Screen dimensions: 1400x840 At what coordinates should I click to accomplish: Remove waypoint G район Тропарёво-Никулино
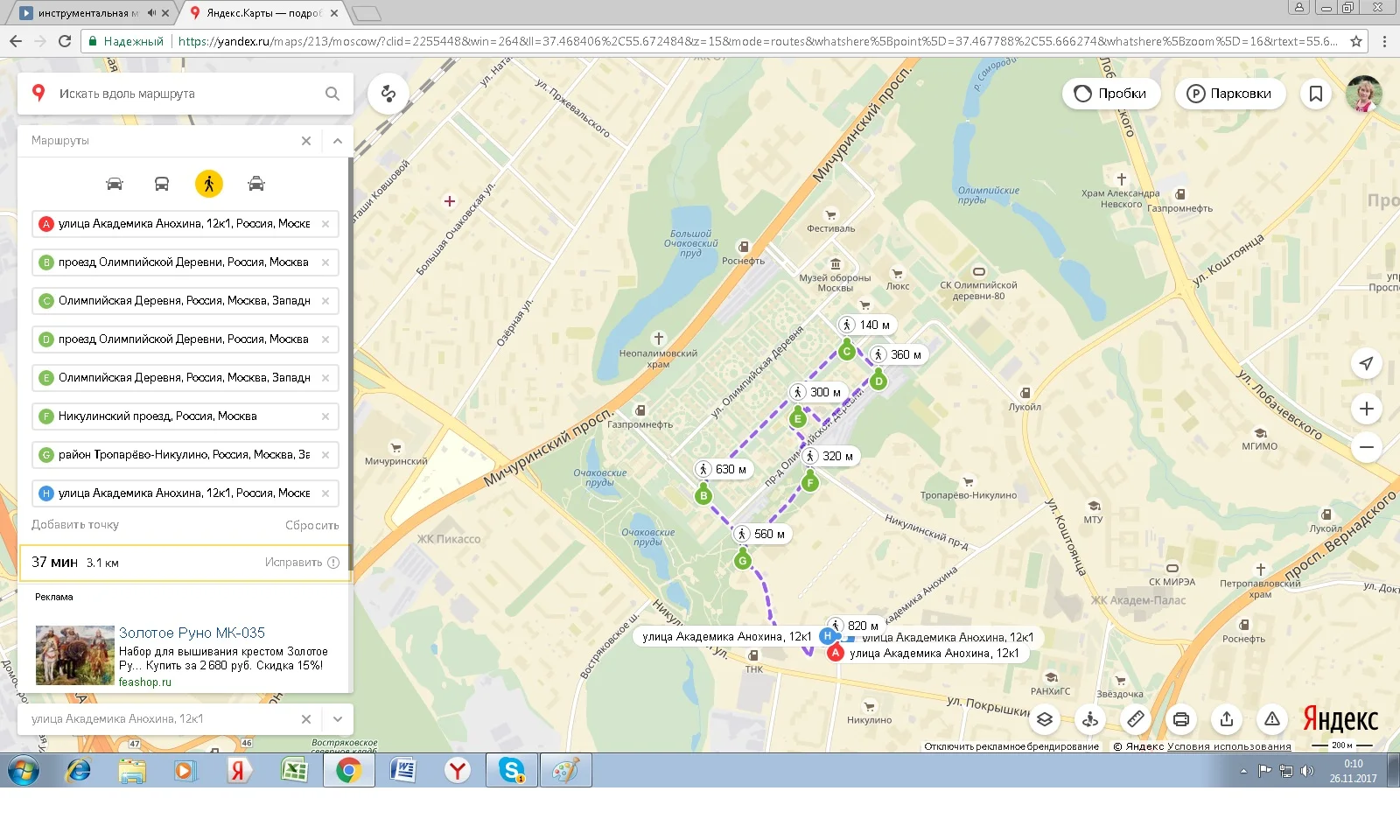point(325,455)
